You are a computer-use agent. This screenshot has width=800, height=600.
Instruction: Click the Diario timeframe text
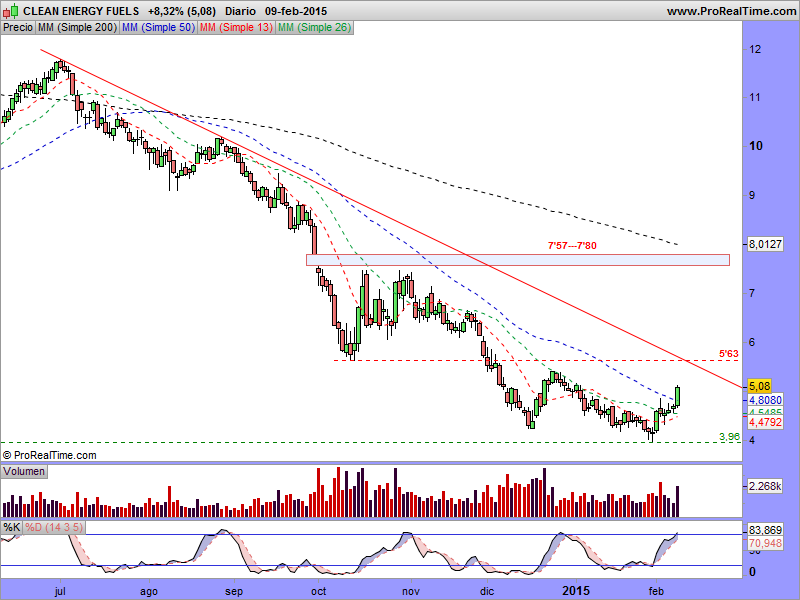(x=240, y=11)
